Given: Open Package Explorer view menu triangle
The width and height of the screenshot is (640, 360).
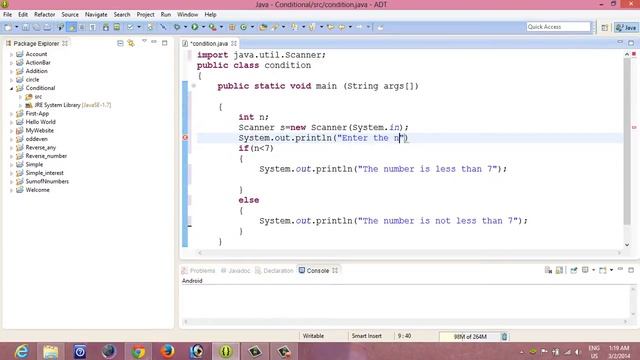Looking at the screenshot, I should (144, 42).
